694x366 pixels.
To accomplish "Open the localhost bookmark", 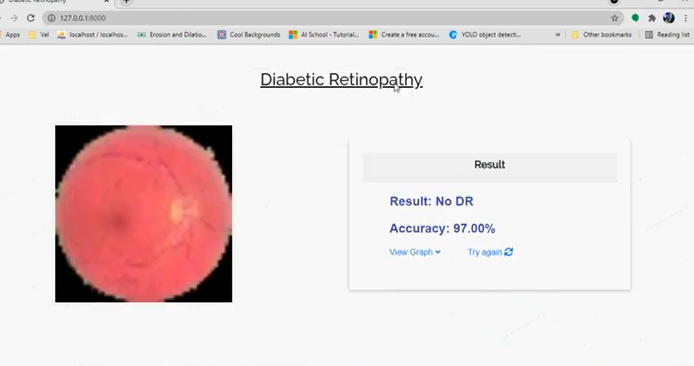I will point(93,35).
